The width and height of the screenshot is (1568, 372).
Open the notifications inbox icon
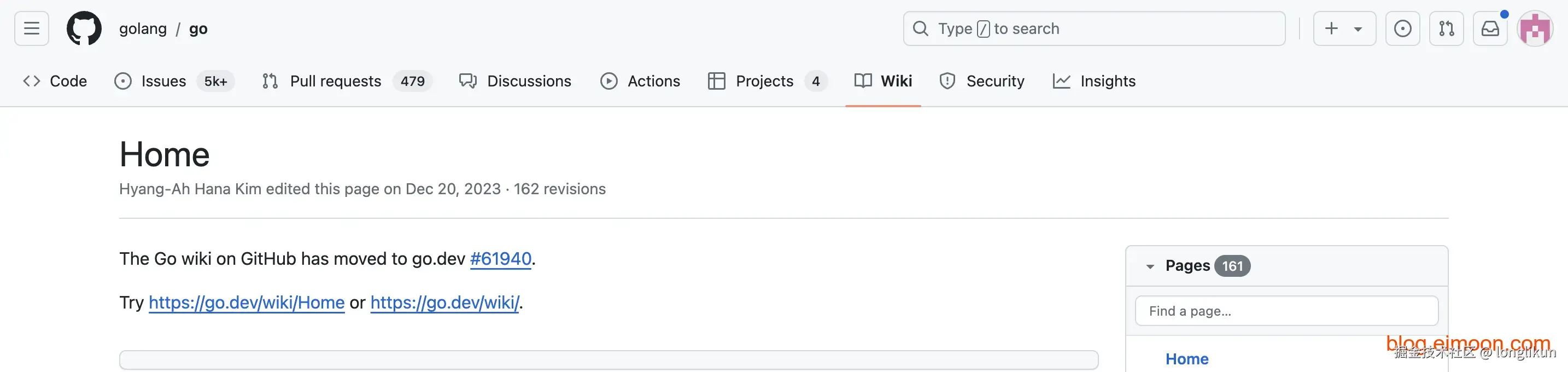tap(1490, 28)
